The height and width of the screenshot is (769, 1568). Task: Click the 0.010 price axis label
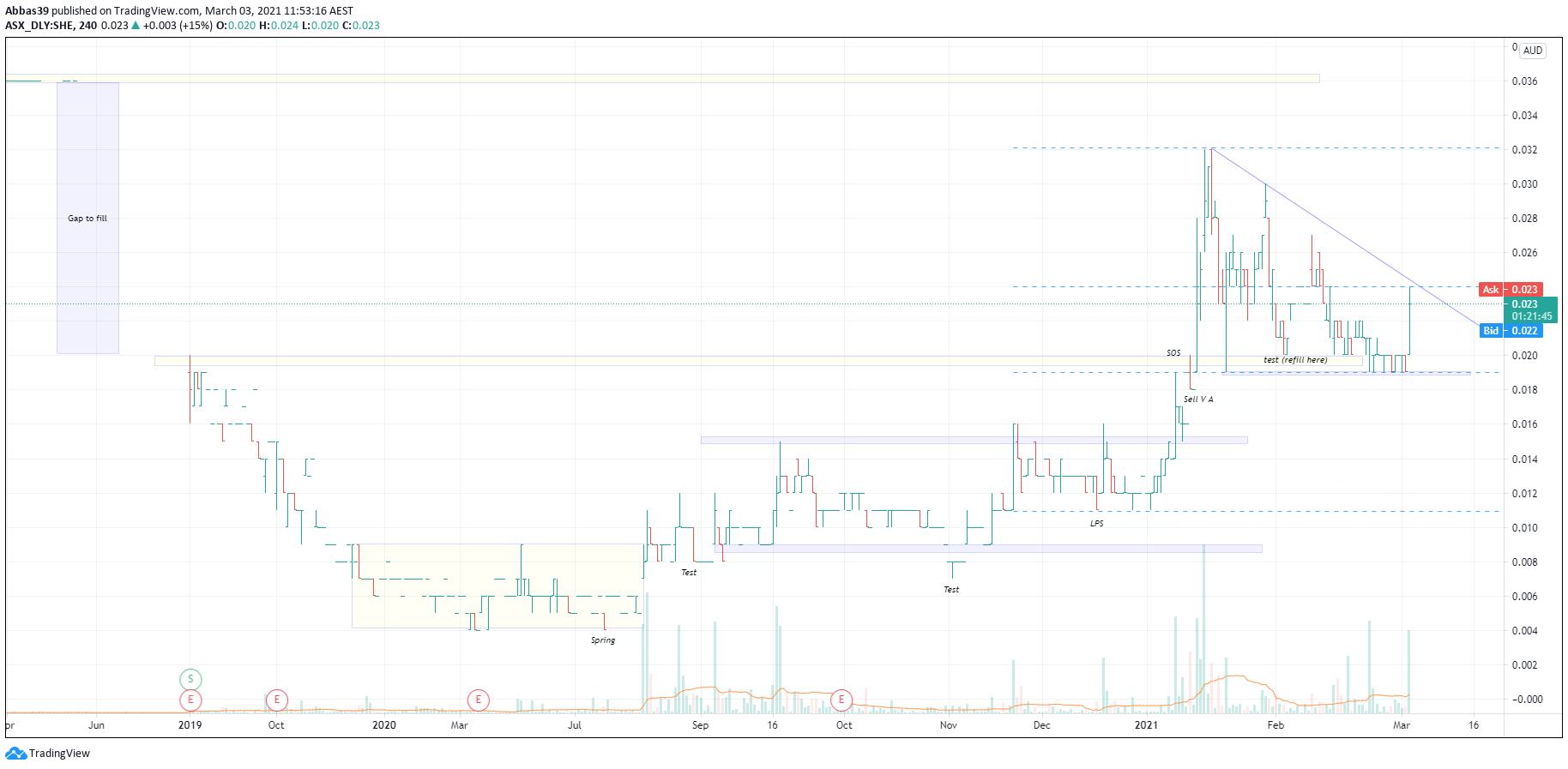tap(1524, 528)
